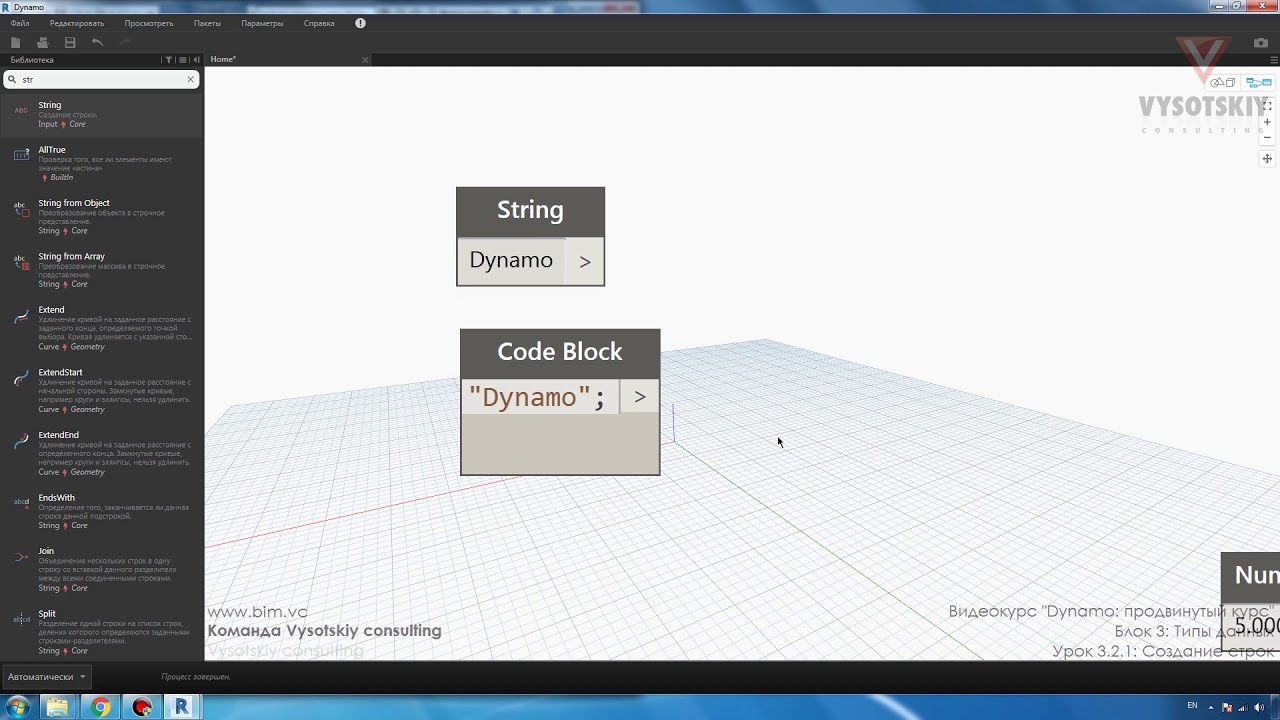Click the search field containing 'str'
The height and width of the screenshot is (720, 1280).
(x=102, y=79)
